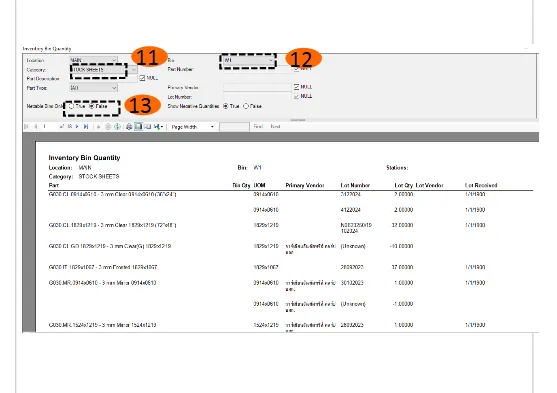This screenshot has height=393, width=557.
Task: Stop report rendering
Action: click(x=108, y=126)
